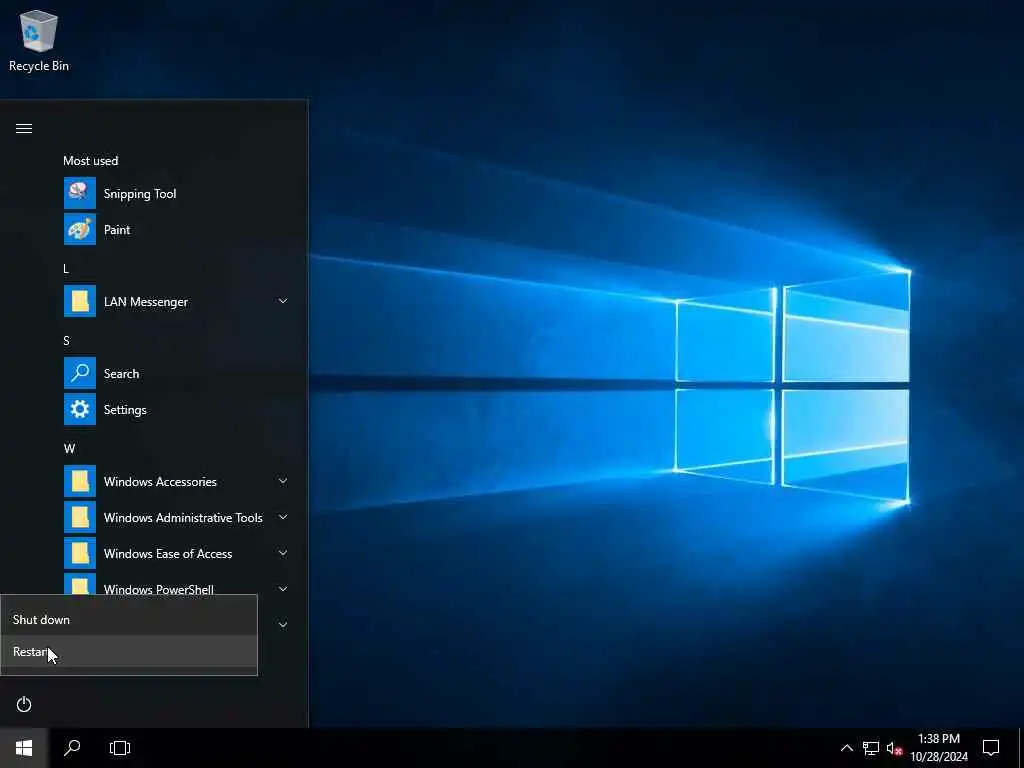Viewport: 1024px width, 768px height.
Task: Click the Settings label text
Action: [125, 410]
